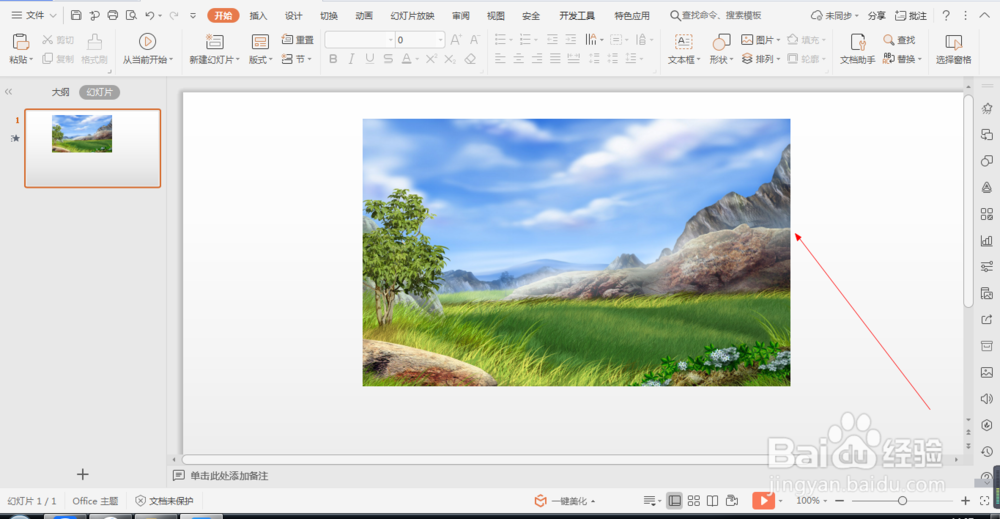This screenshot has height=519, width=1000.
Task: Click the orange Play slideshow button
Action: [763, 501]
